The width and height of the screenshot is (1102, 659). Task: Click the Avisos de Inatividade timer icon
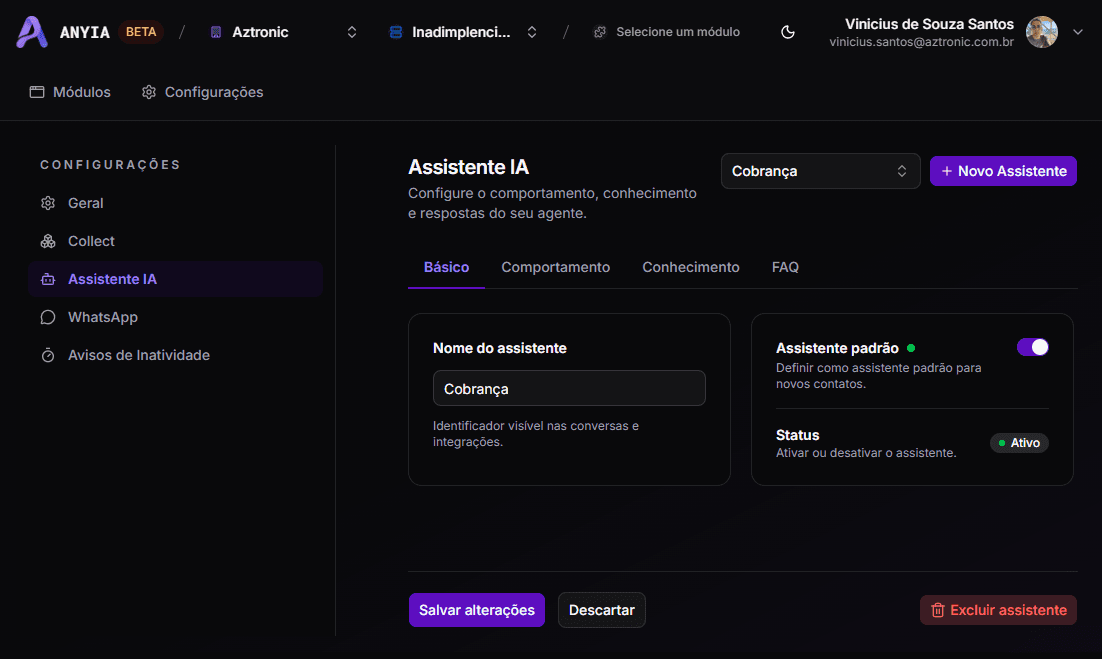[x=48, y=355]
